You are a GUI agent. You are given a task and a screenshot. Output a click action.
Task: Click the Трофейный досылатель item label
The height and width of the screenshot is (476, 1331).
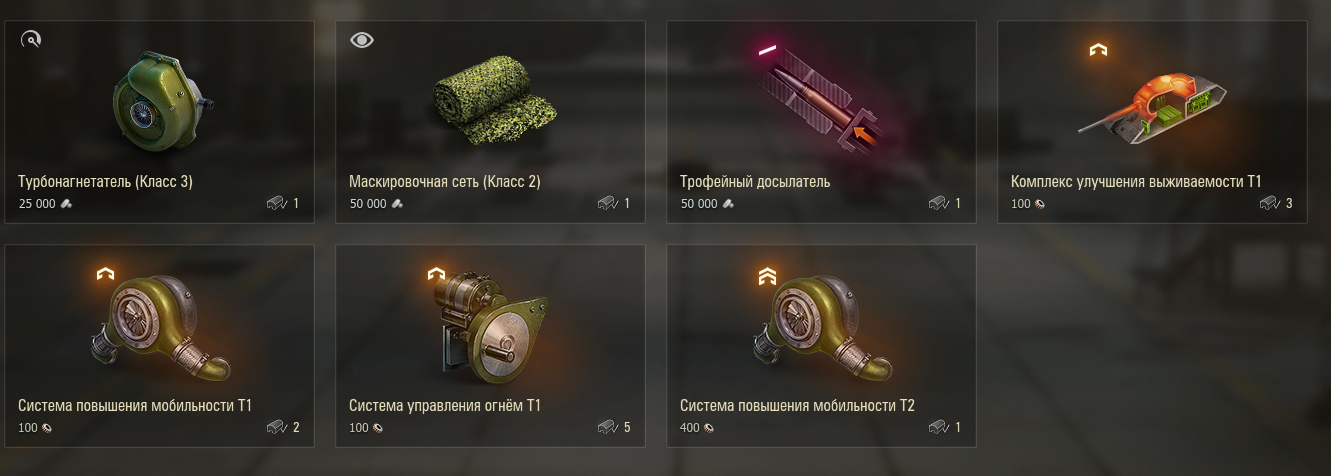coord(755,182)
